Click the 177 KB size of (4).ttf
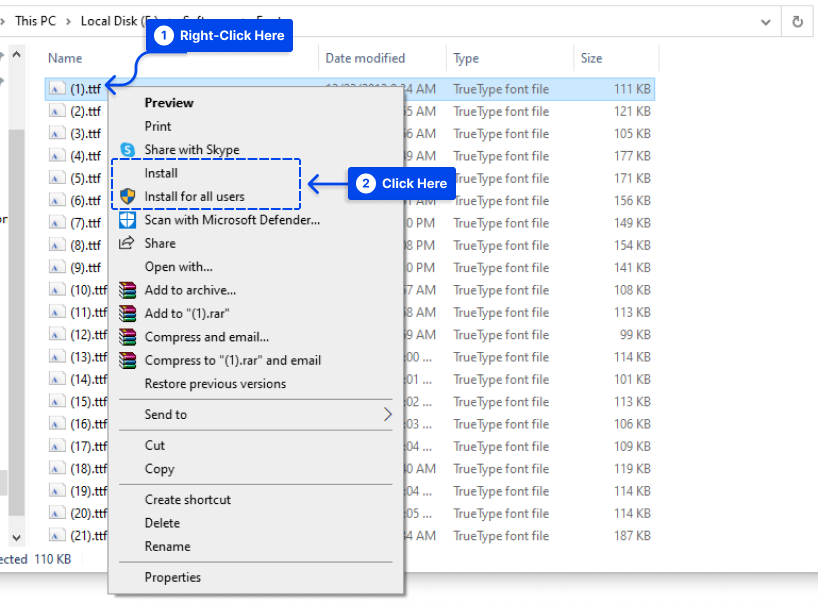The image size is (818, 605). [632, 156]
